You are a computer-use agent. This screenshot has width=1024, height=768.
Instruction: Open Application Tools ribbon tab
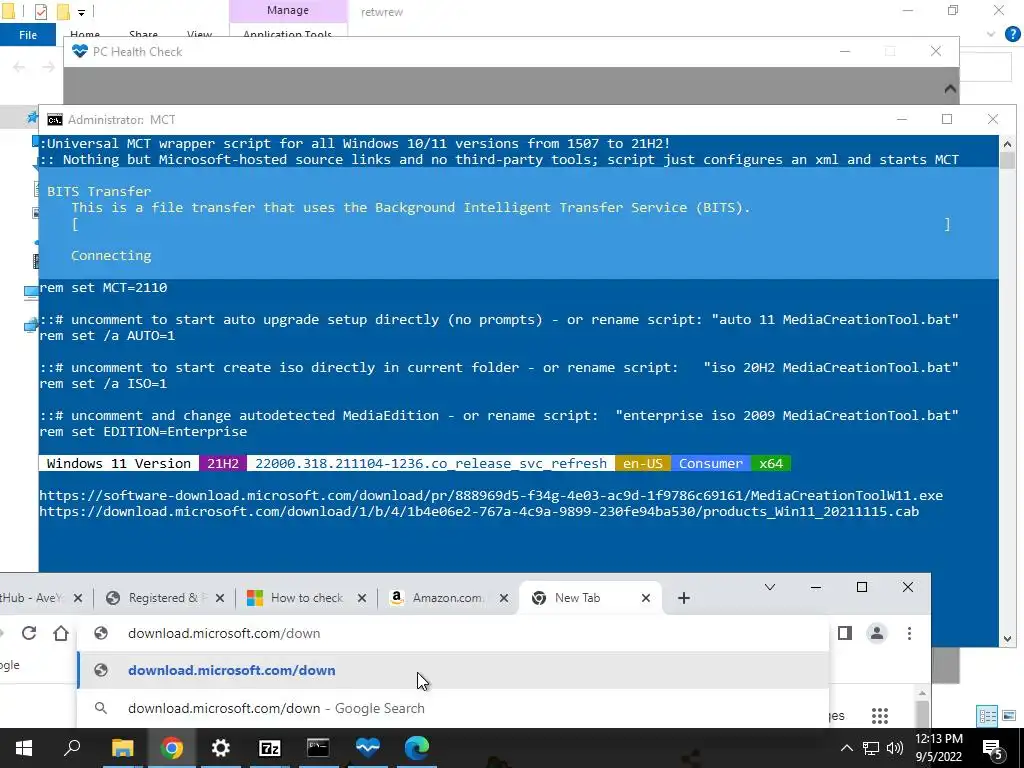[x=287, y=35]
